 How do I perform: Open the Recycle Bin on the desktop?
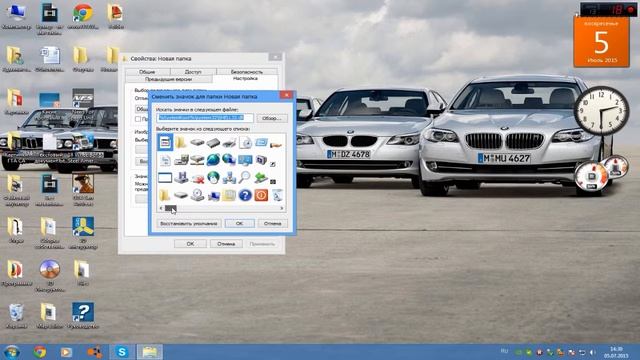(x=16, y=315)
